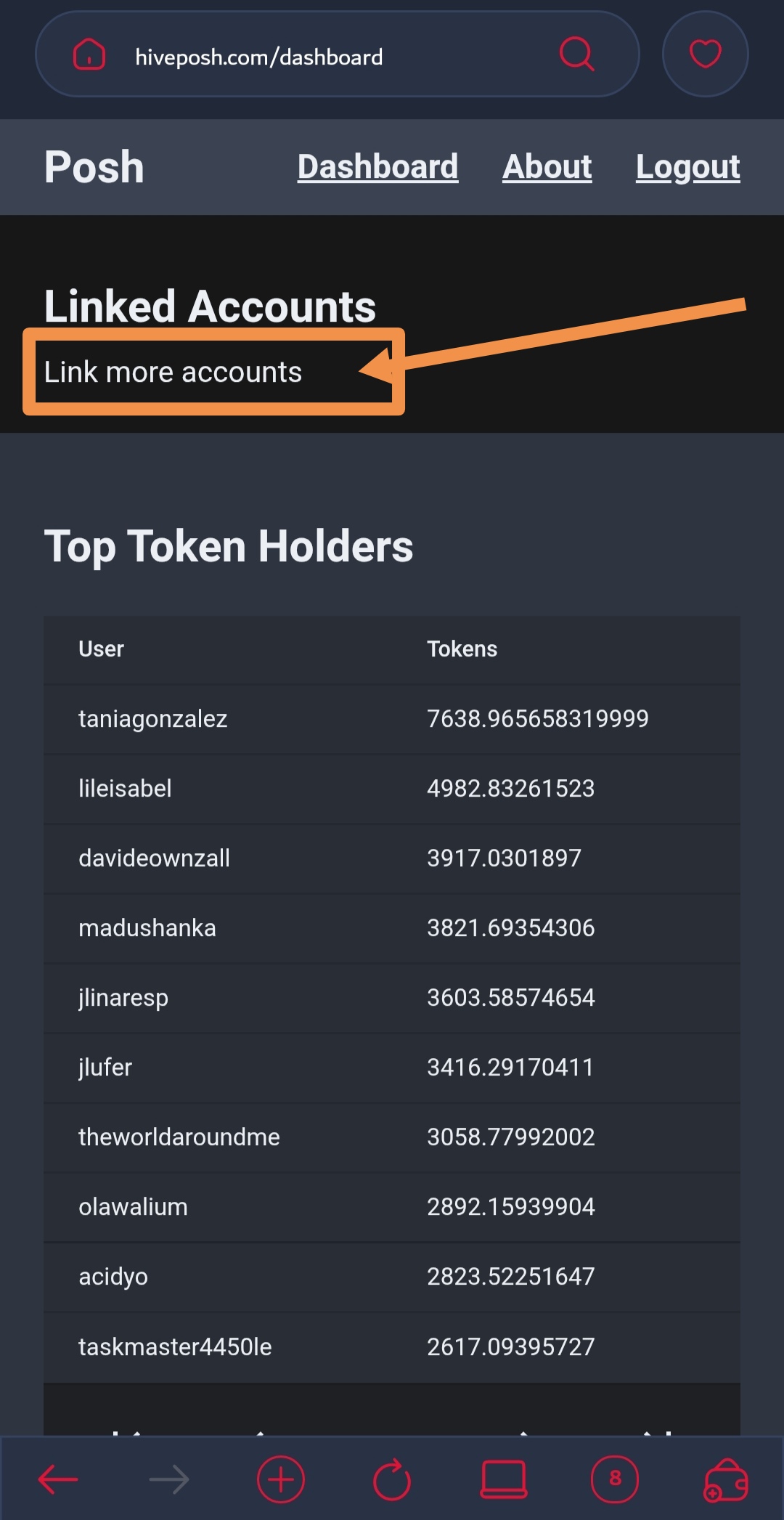
Task: Select the davideownzall user row
Action: (392, 858)
